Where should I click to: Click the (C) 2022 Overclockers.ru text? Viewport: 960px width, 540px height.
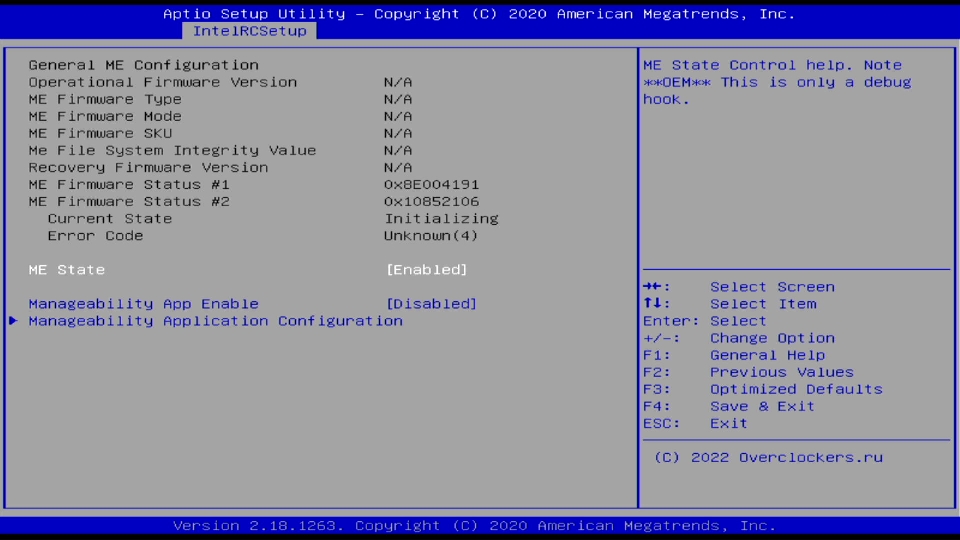pos(768,457)
